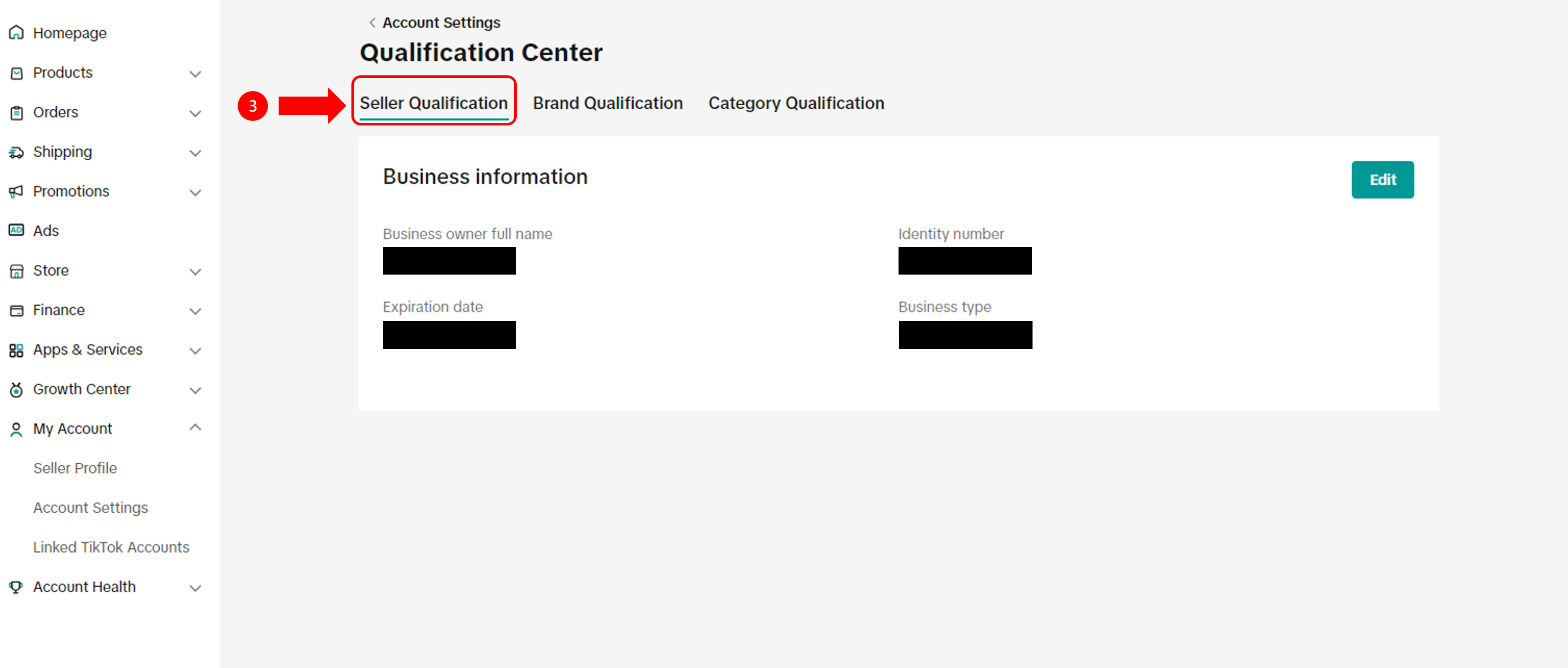Expand the Shipping dropdown arrow
Screen dimensions: 1568x668
[195, 153]
